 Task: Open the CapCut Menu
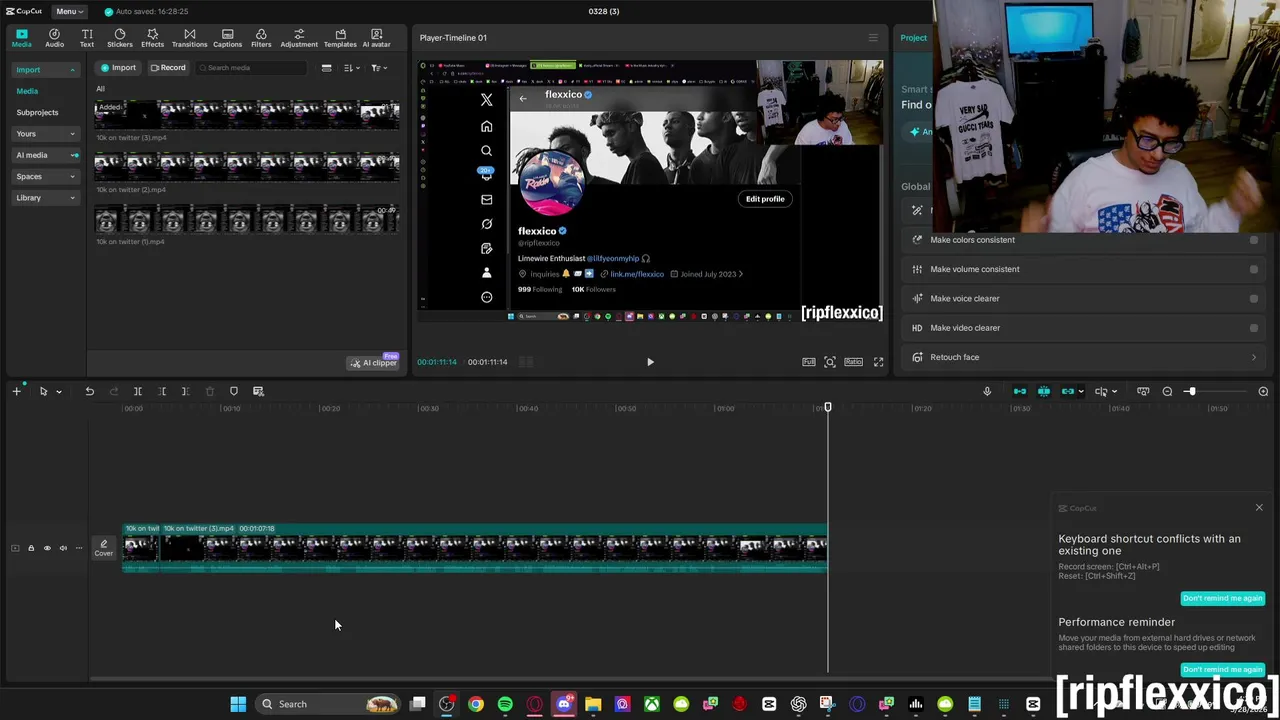[x=69, y=11]
